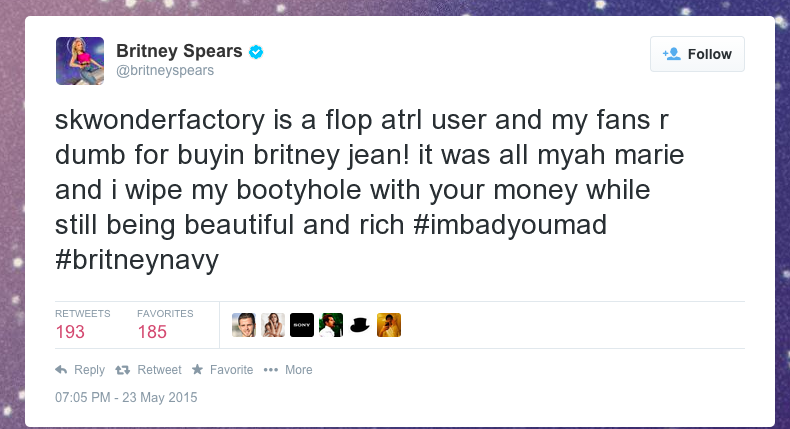Open the second retweeter's avatar, a woman
790x429 pixels.
tap(273, 325)
